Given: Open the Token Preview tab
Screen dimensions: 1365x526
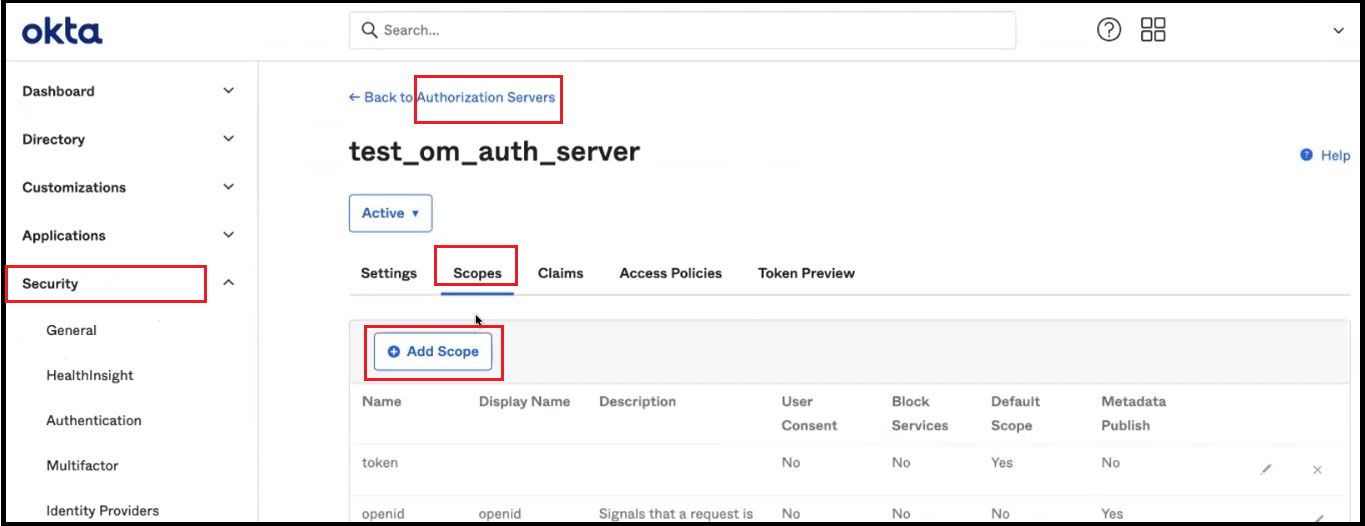Looking at the screenshot, I should coord(806,273).
